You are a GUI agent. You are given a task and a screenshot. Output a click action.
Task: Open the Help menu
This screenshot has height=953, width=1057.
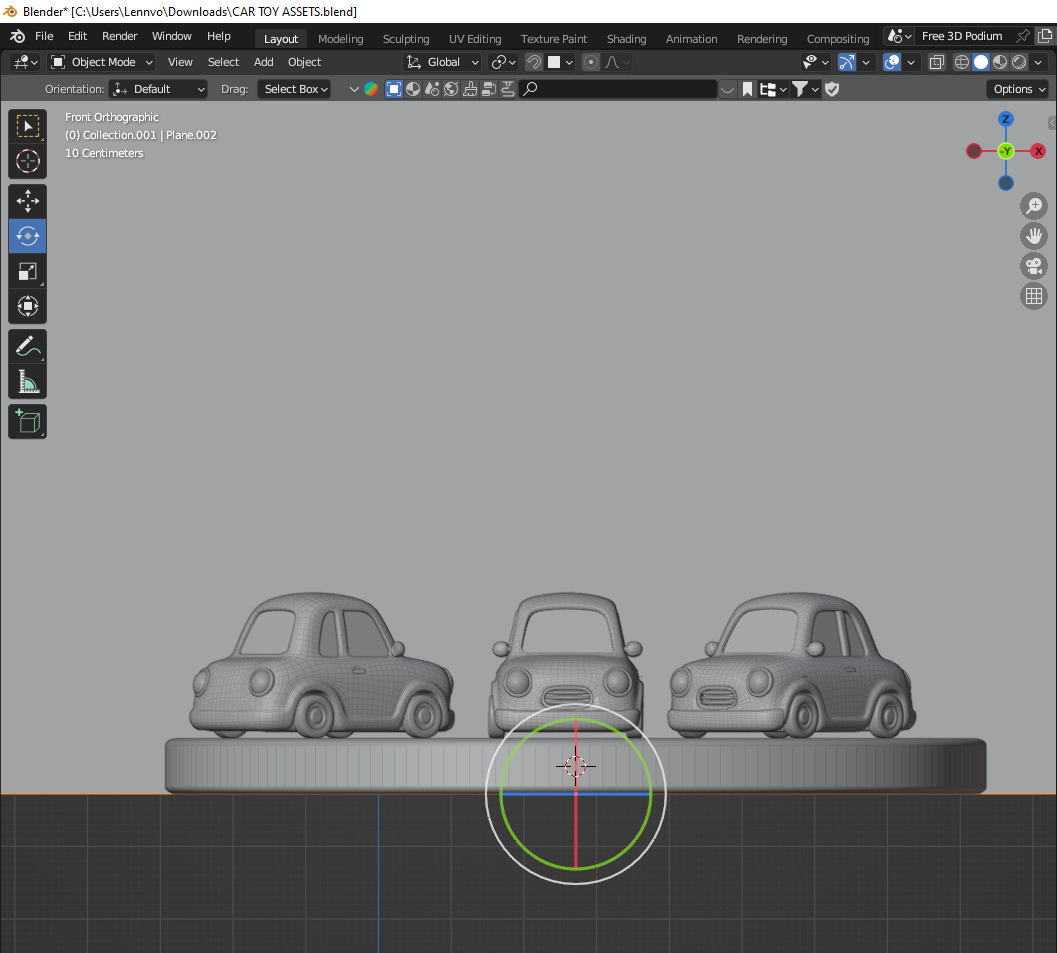218,36
